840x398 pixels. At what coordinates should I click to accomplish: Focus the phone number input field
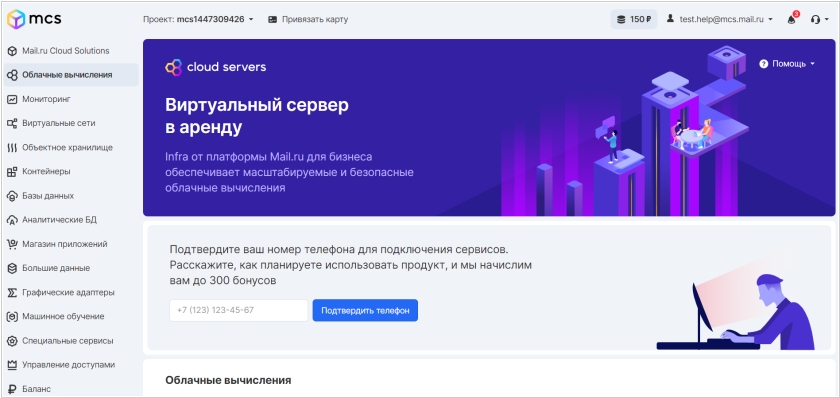tap(238, 310)
